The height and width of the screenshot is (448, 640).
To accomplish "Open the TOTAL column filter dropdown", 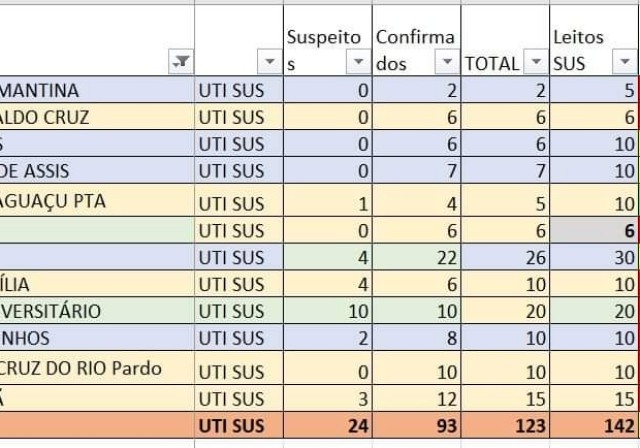I will pyautogui.click(x=536, y=62).
